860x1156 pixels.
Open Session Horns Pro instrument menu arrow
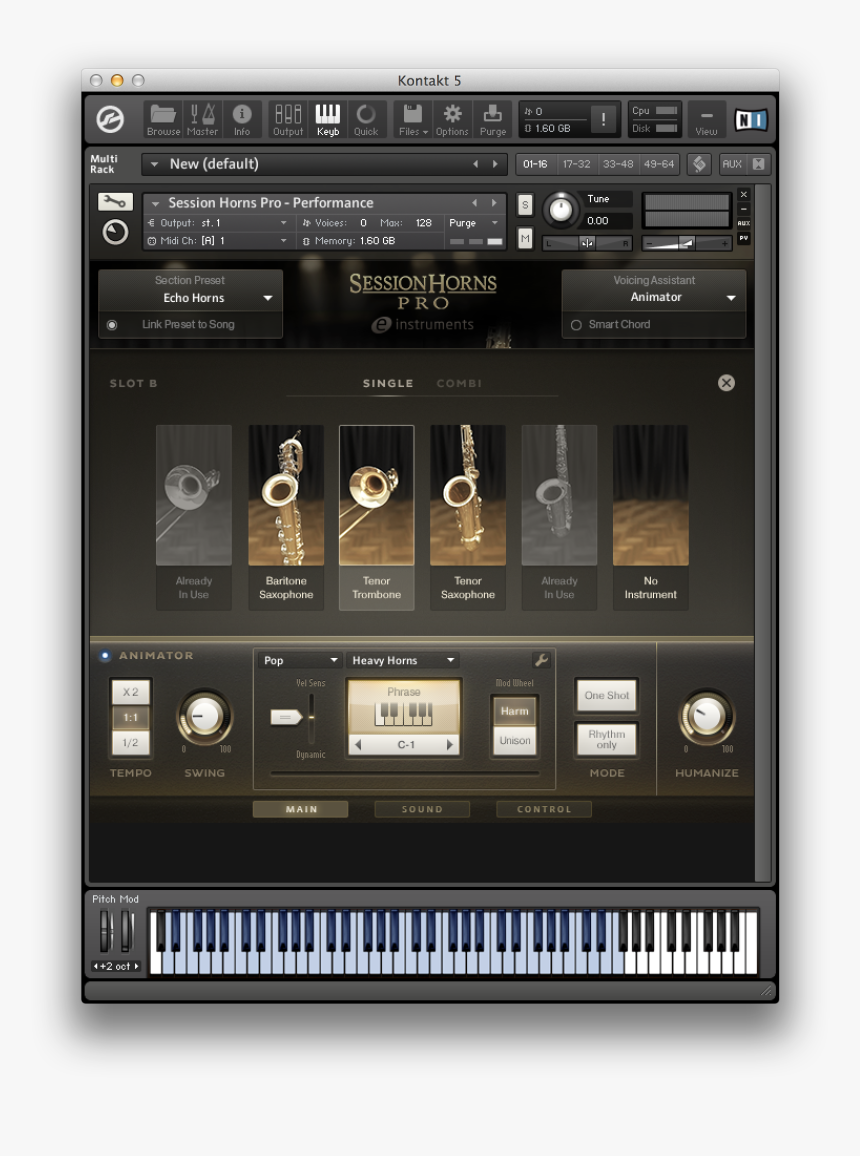155,203
